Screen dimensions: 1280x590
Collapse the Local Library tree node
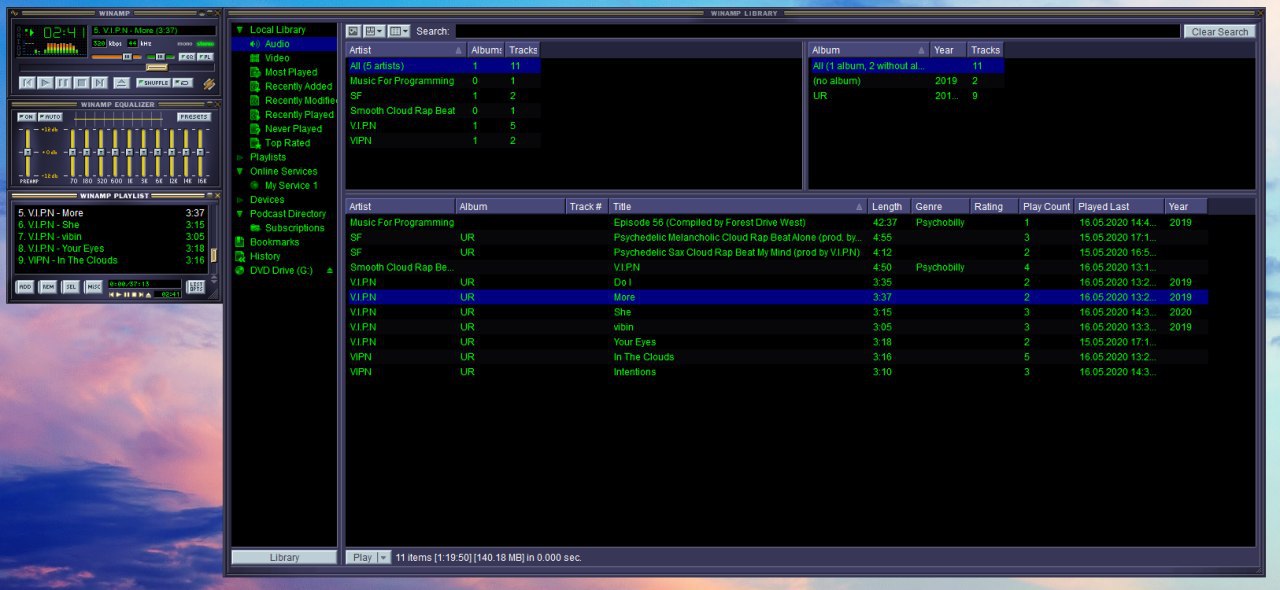coord(240,30)
